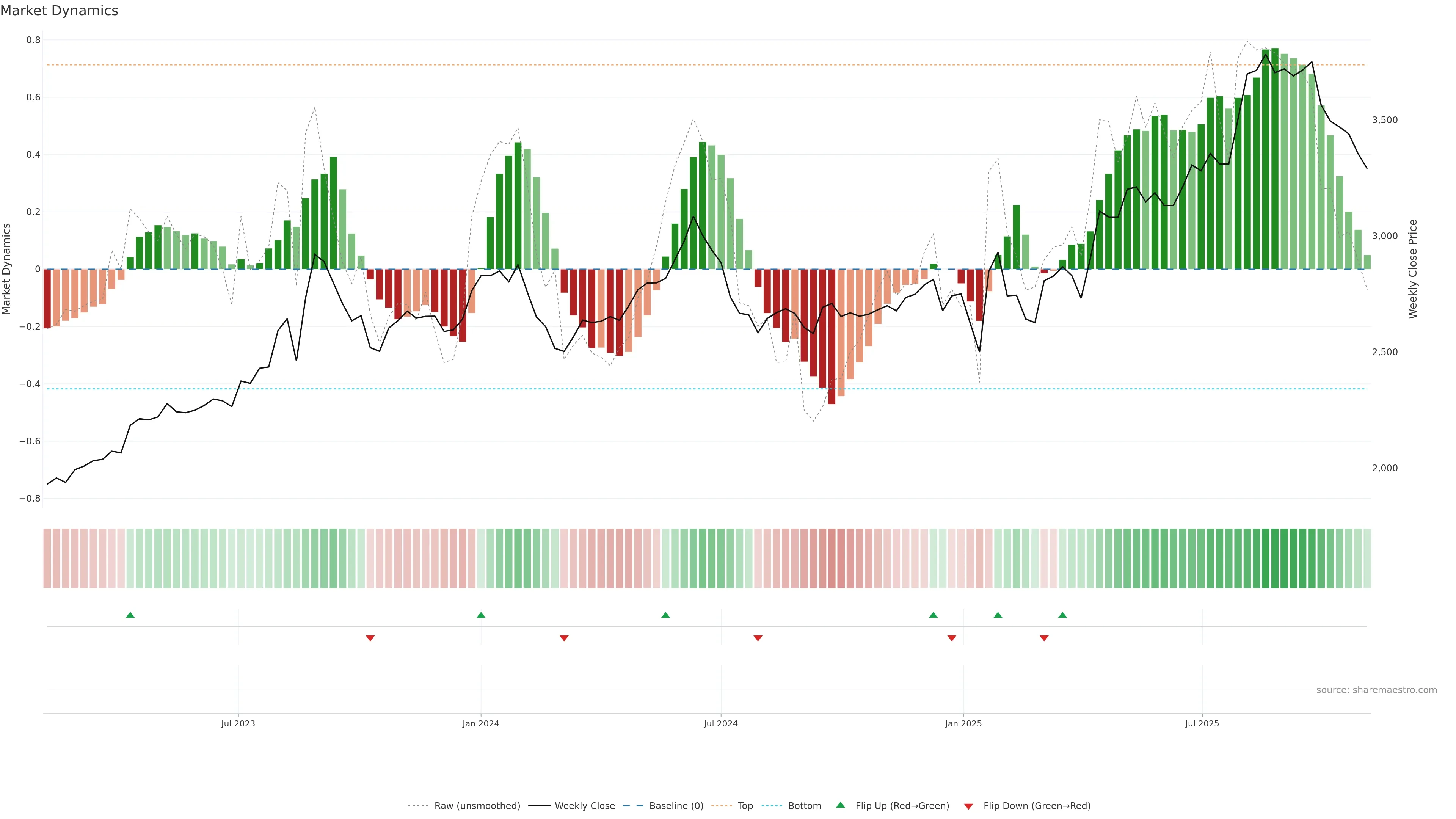Hide the Top threshold legend entry
1456x819 pixels.
coord(745,806)
